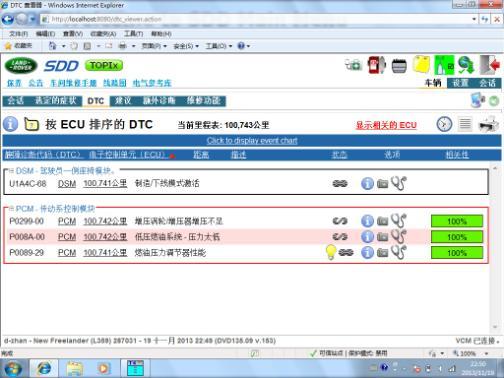Open the printer icon for DTC list
The image size is (504, 378).
[488, 124]
